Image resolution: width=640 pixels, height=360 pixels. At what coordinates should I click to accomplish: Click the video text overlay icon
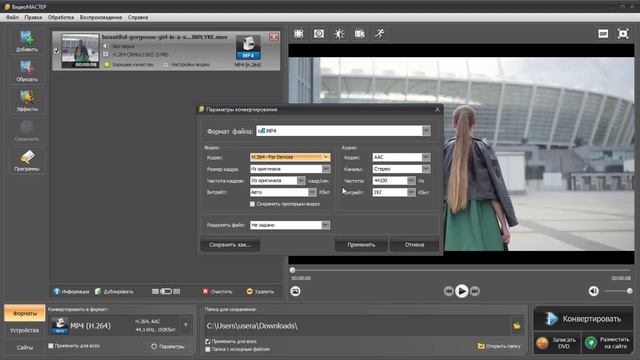[x=359, y=34]
